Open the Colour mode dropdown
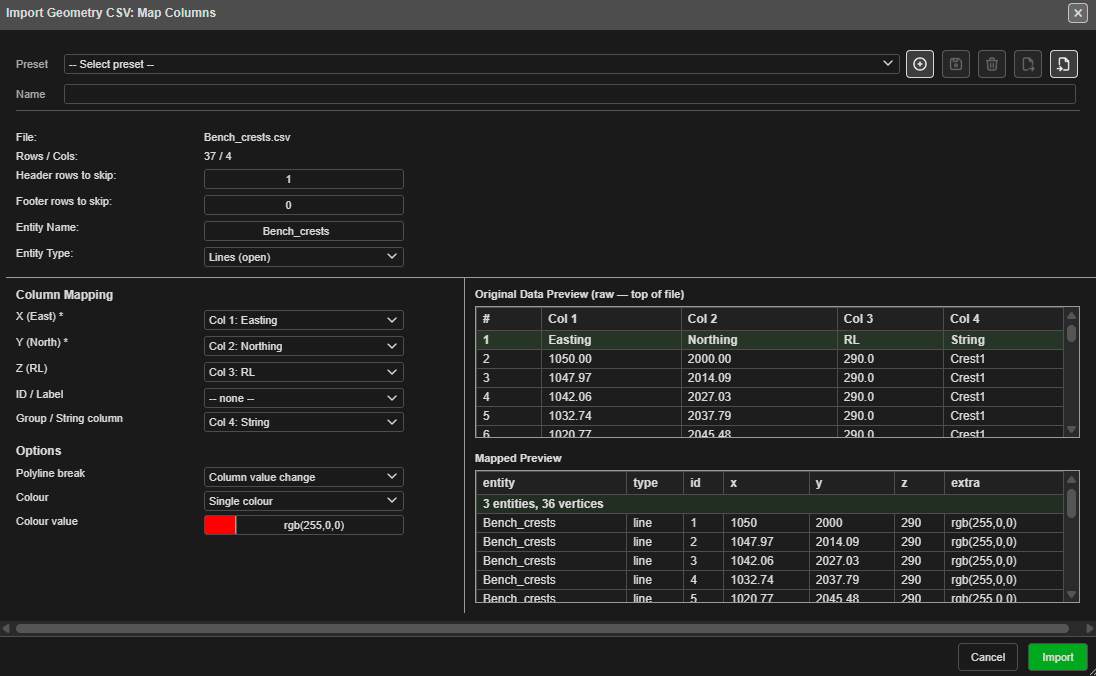This screenshot has height=676, width=1096. tap(303, 501)
